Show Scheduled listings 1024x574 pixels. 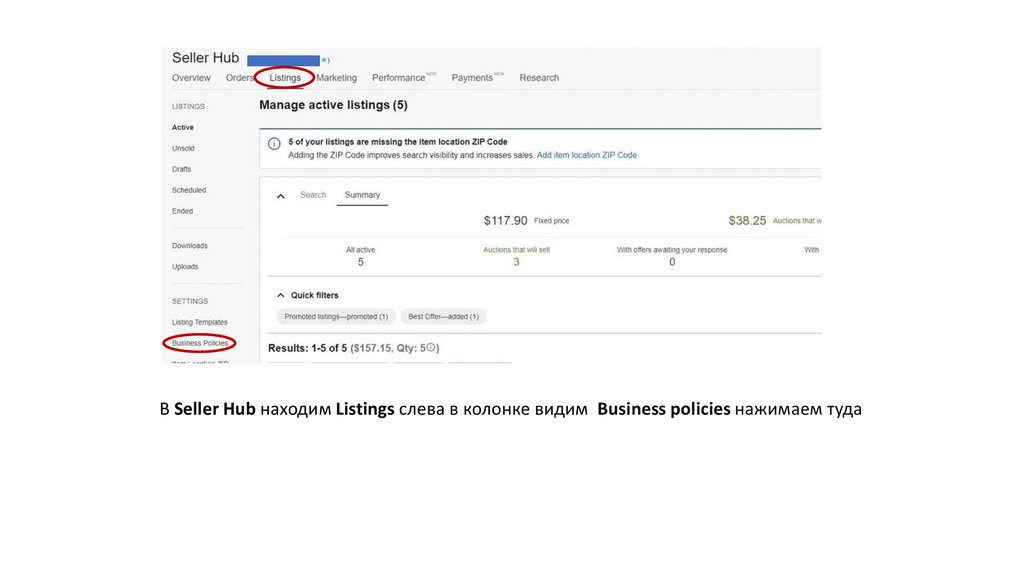[189, 190]
